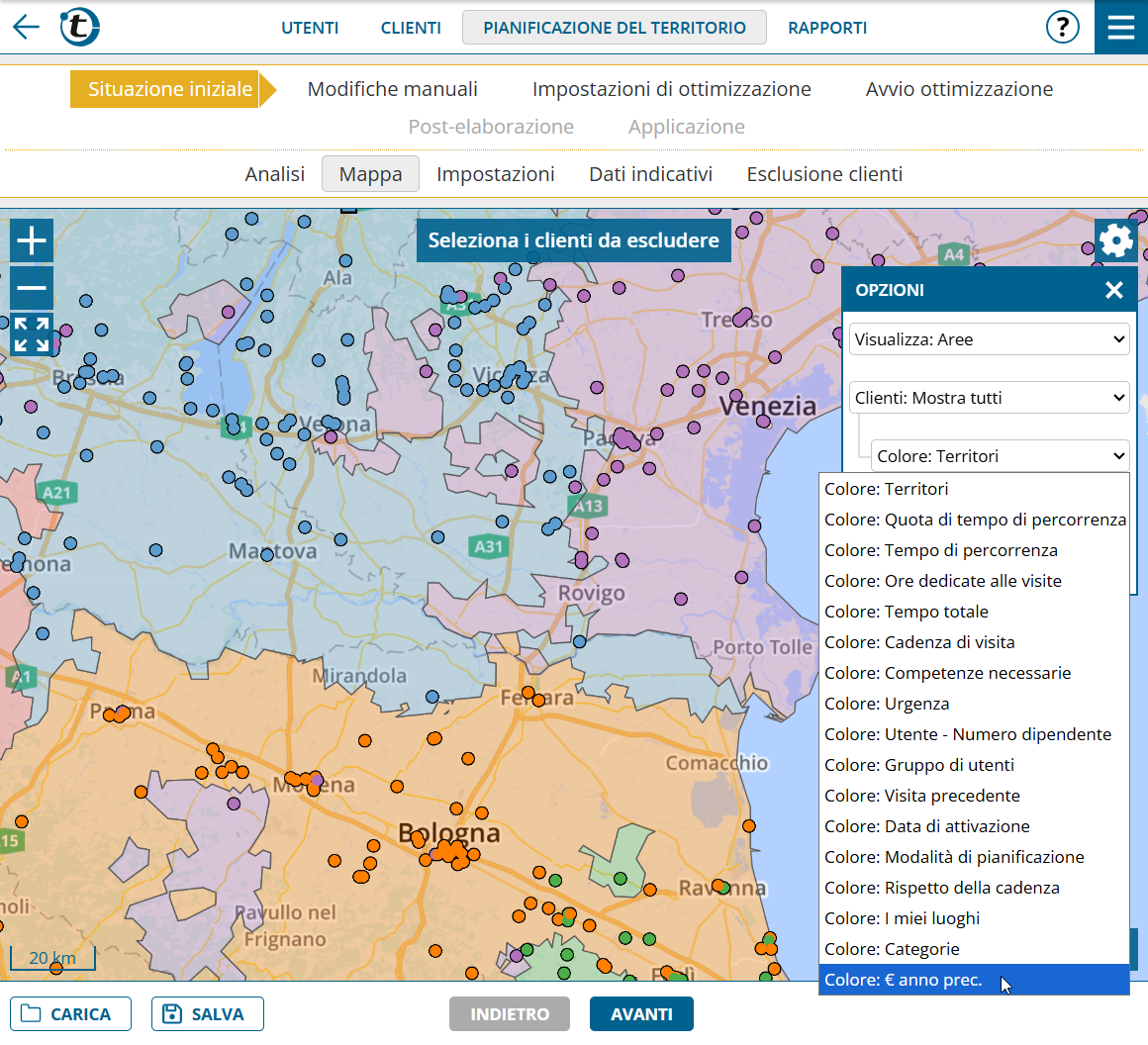1148x1045 pixels.
Task: Select Colore: € anno prec. option
Action: point(903,980)
